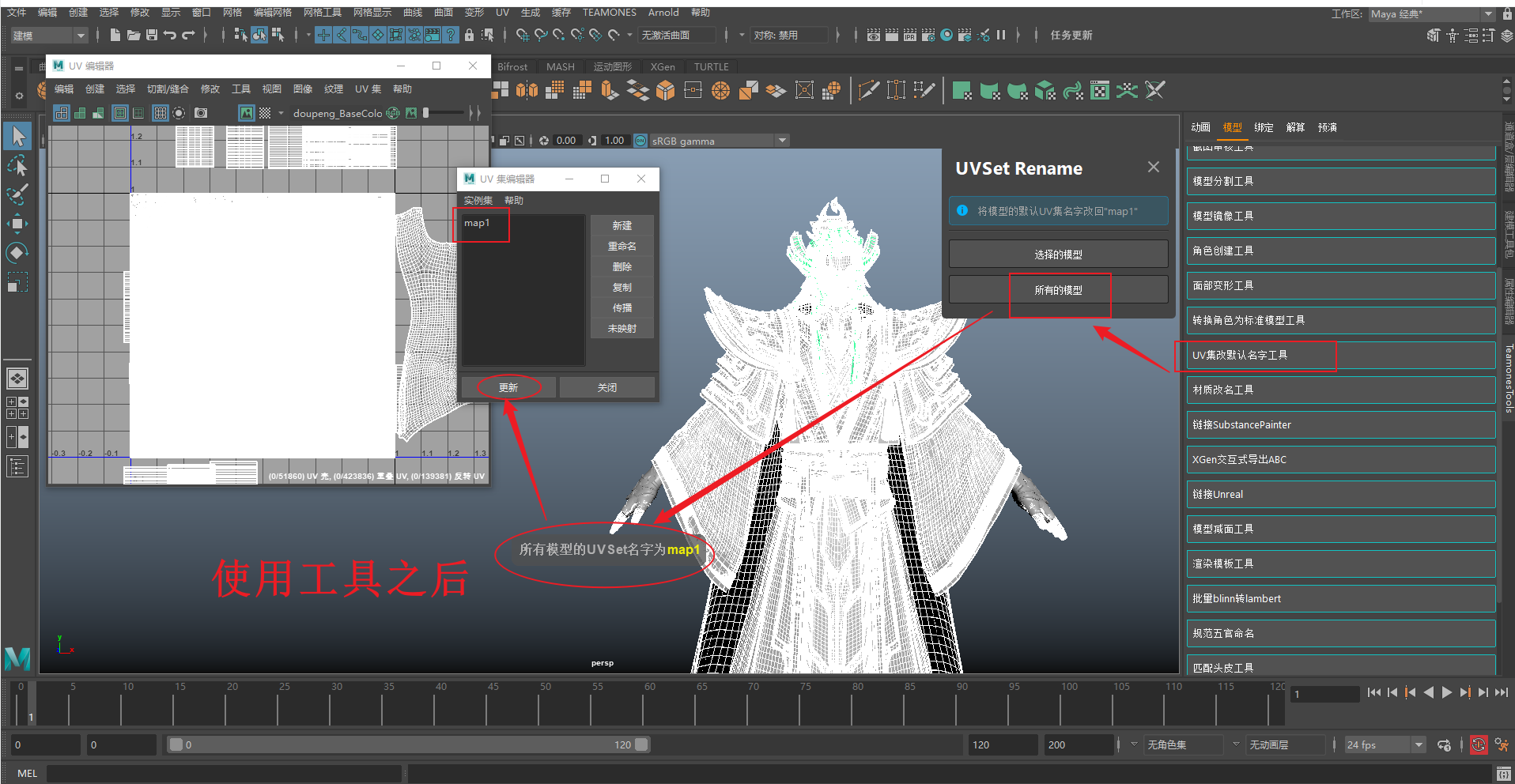Screen dimensions: 1515x784
Task: Open the script editor icon
Action: (1503, 773)
